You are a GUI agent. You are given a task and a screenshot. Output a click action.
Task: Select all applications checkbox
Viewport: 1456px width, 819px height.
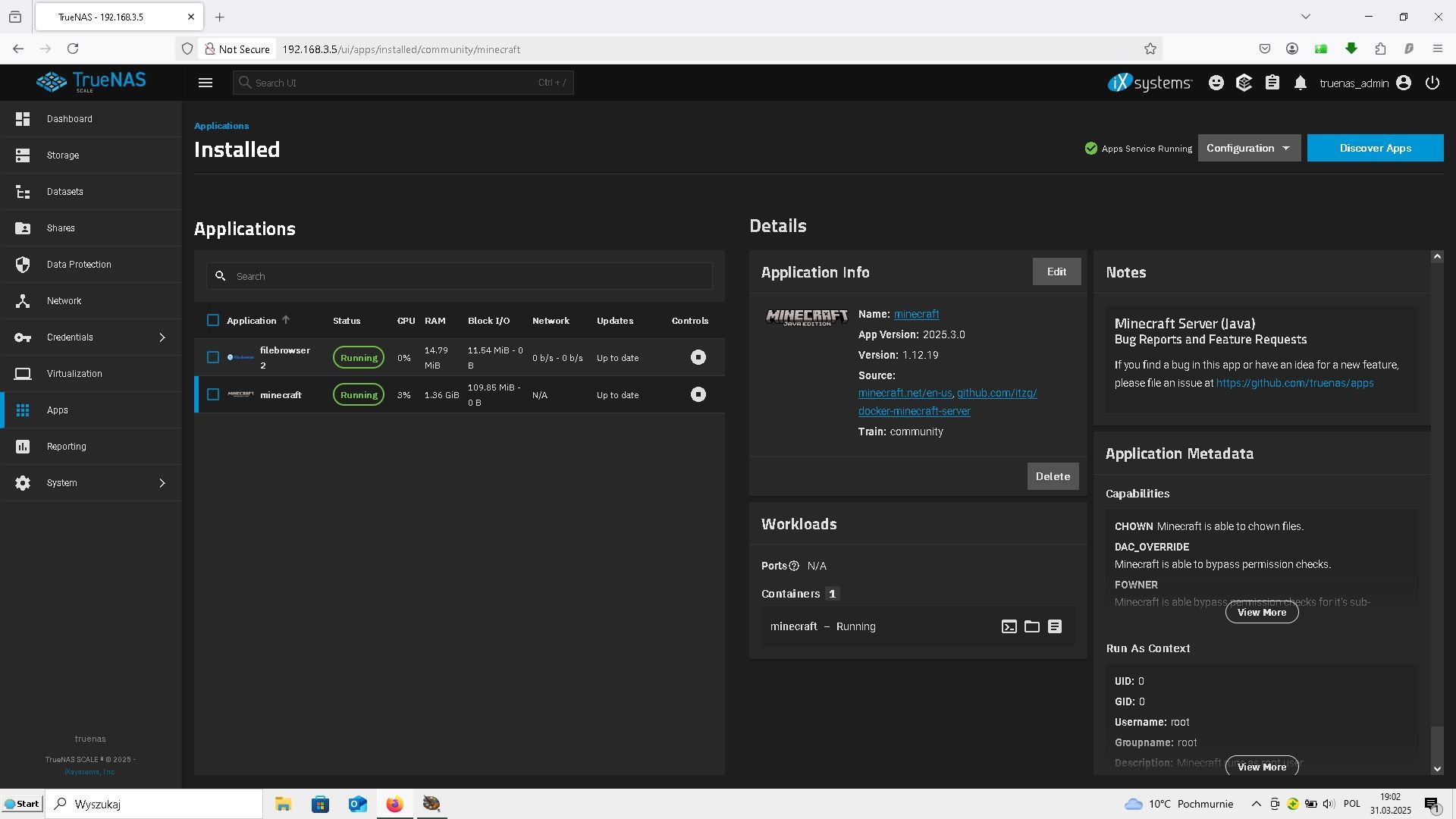coord(213,320)
